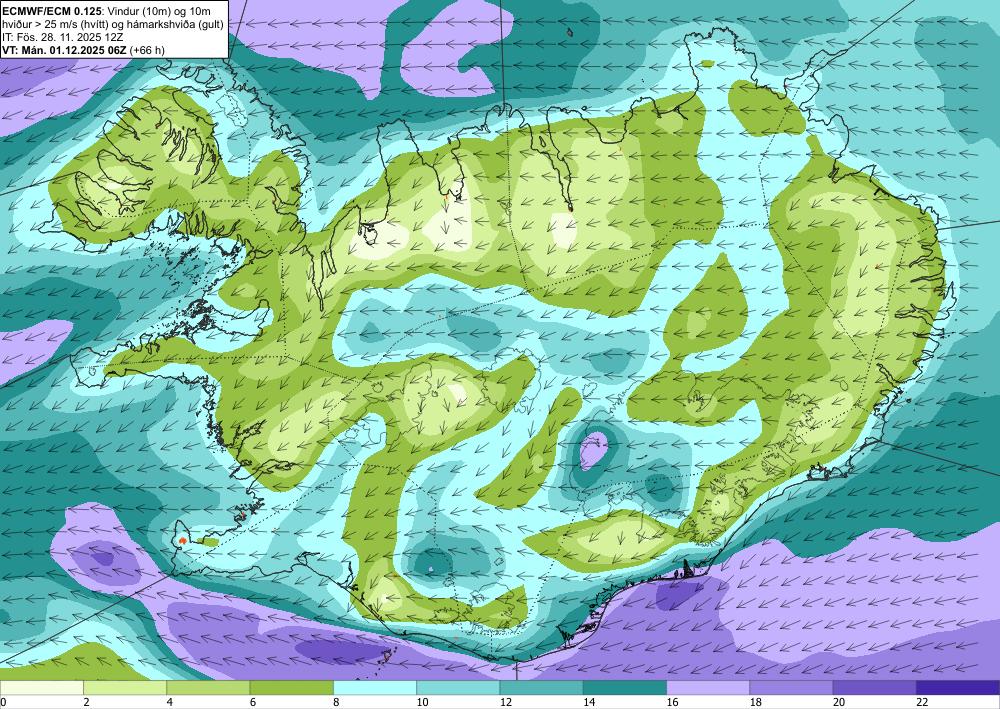
Task: Click the legend scale label "12"
Action: [505, 703]
